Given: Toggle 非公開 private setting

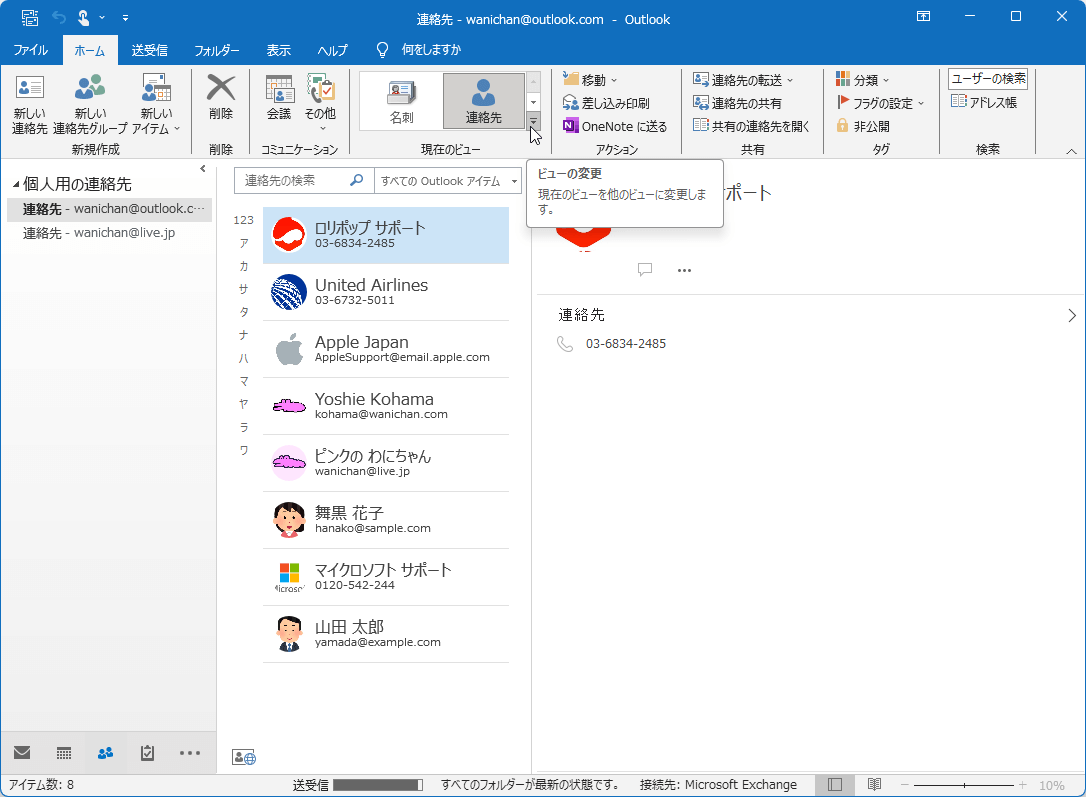Looking at the screenshot, I should pyautogui.click(x=863, y=126).
